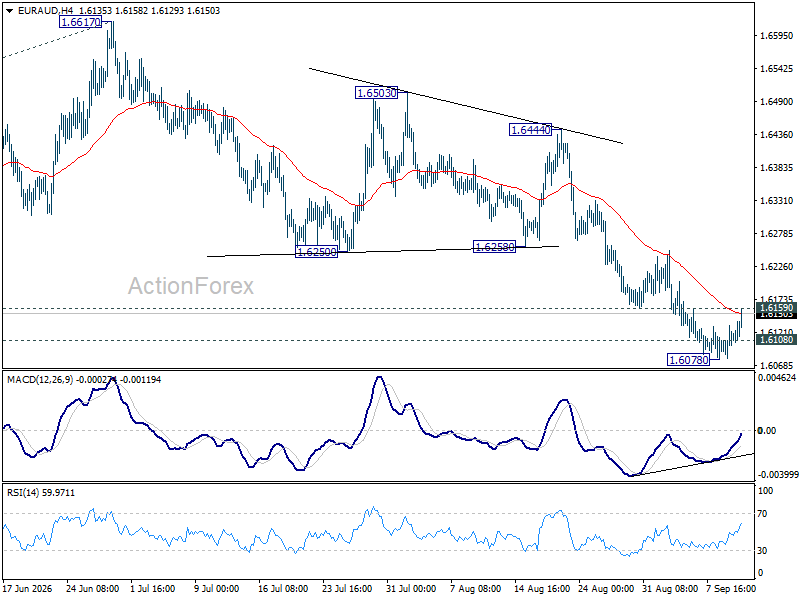Select the 17 Jun 2026 date marker
The width and height of the screenshot is (800, 600).
click(28, 589)
